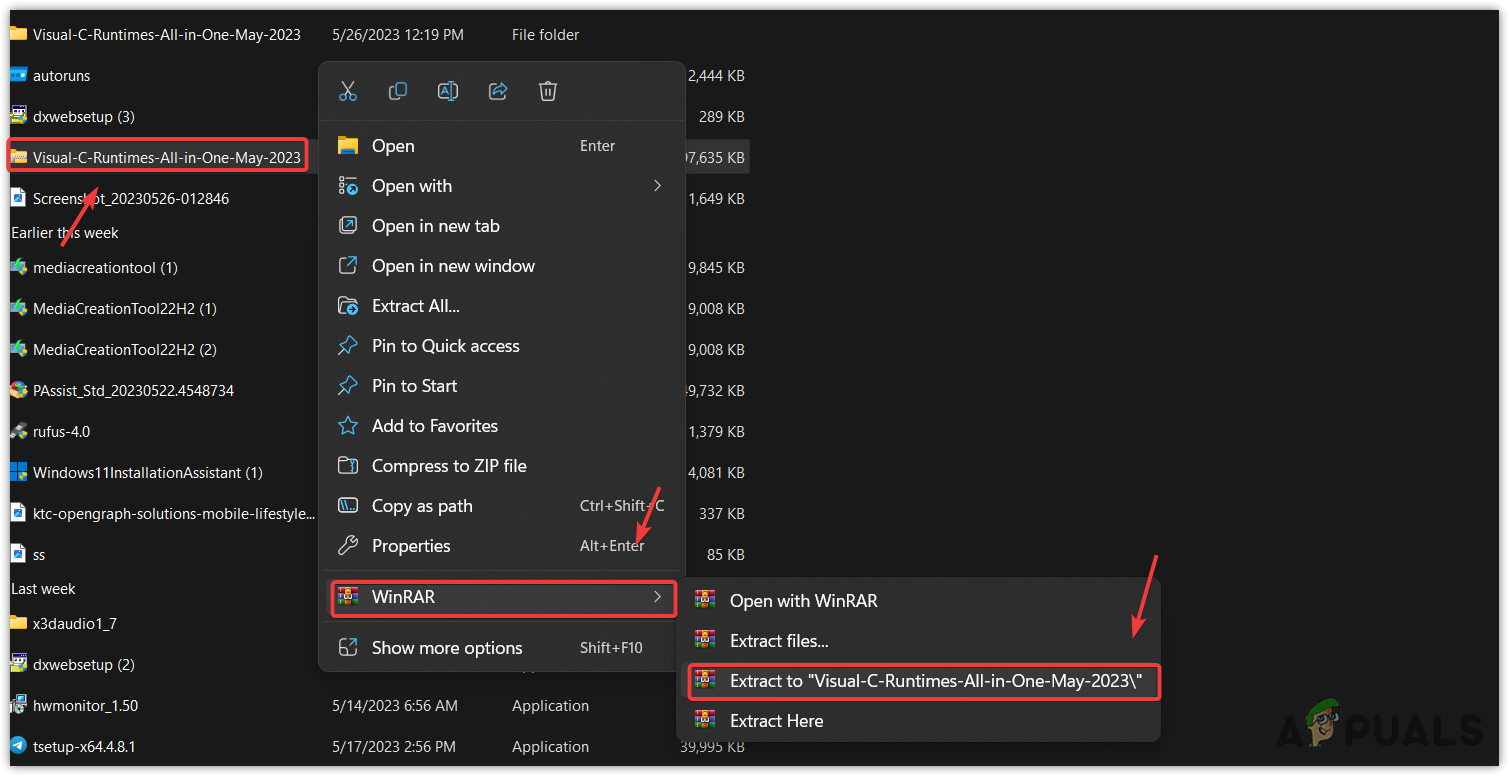This screenshot has height=776, width=1509.
Task: Select Compress to ZIP file
Action: coord(448,466)
